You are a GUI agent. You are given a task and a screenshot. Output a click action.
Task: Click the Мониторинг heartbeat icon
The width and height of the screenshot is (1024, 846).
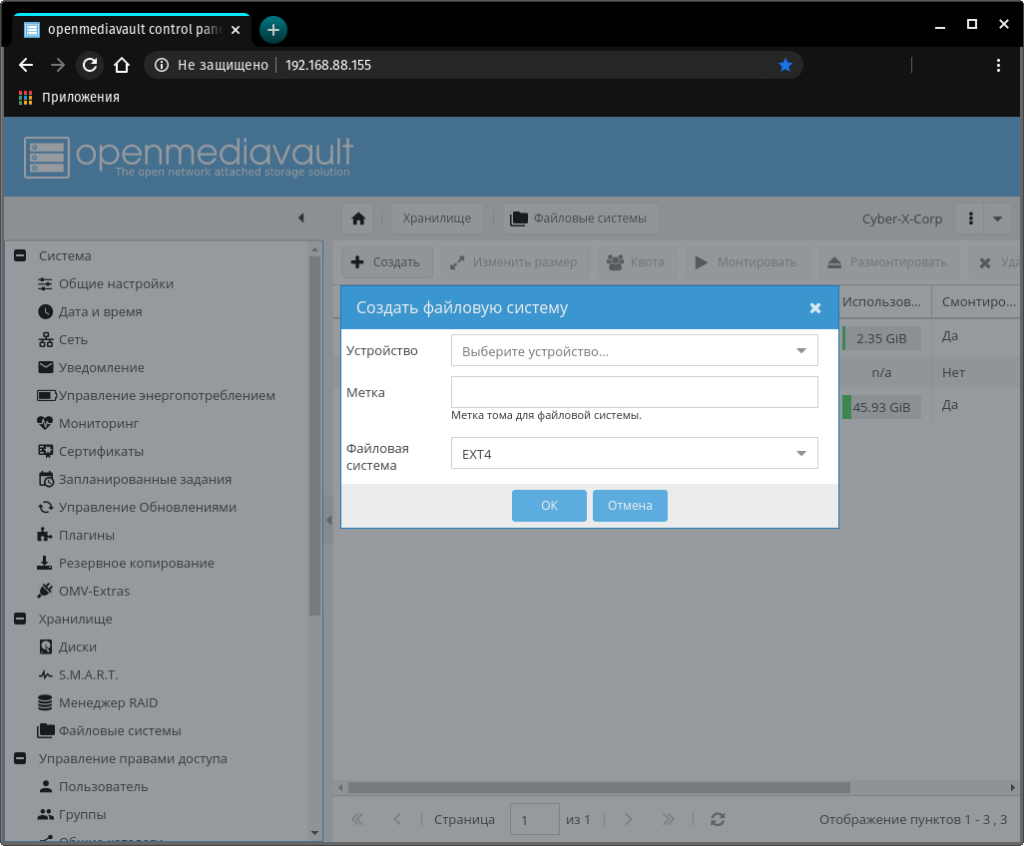pos(45,424)
